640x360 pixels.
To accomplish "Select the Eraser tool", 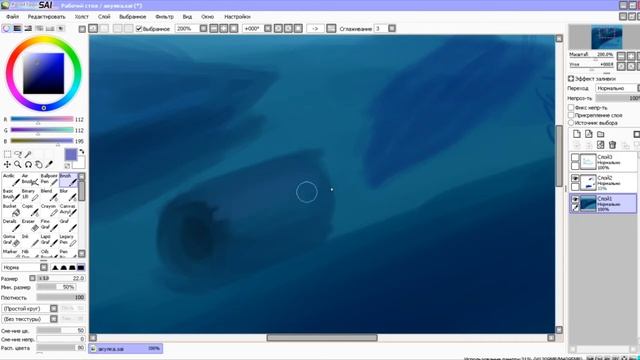I will [30, 225].
